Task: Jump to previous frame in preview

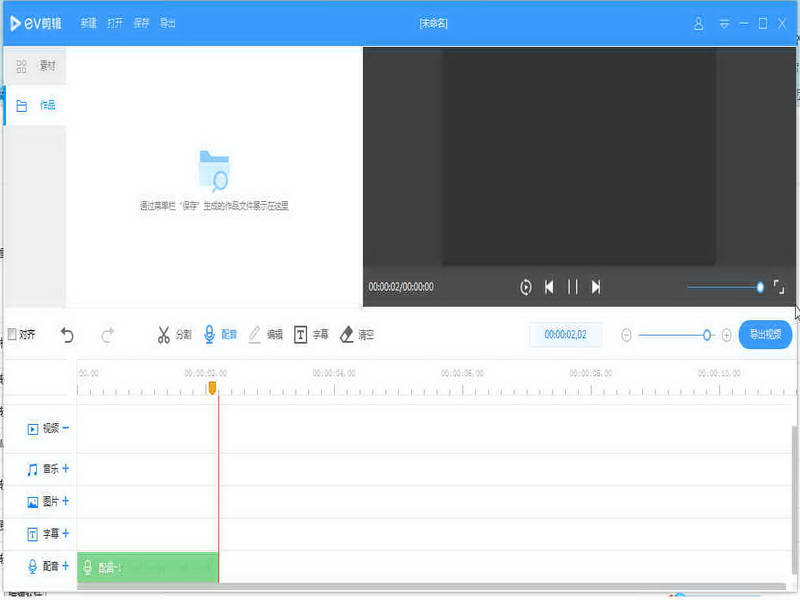Action: click(x=549, y=287)
